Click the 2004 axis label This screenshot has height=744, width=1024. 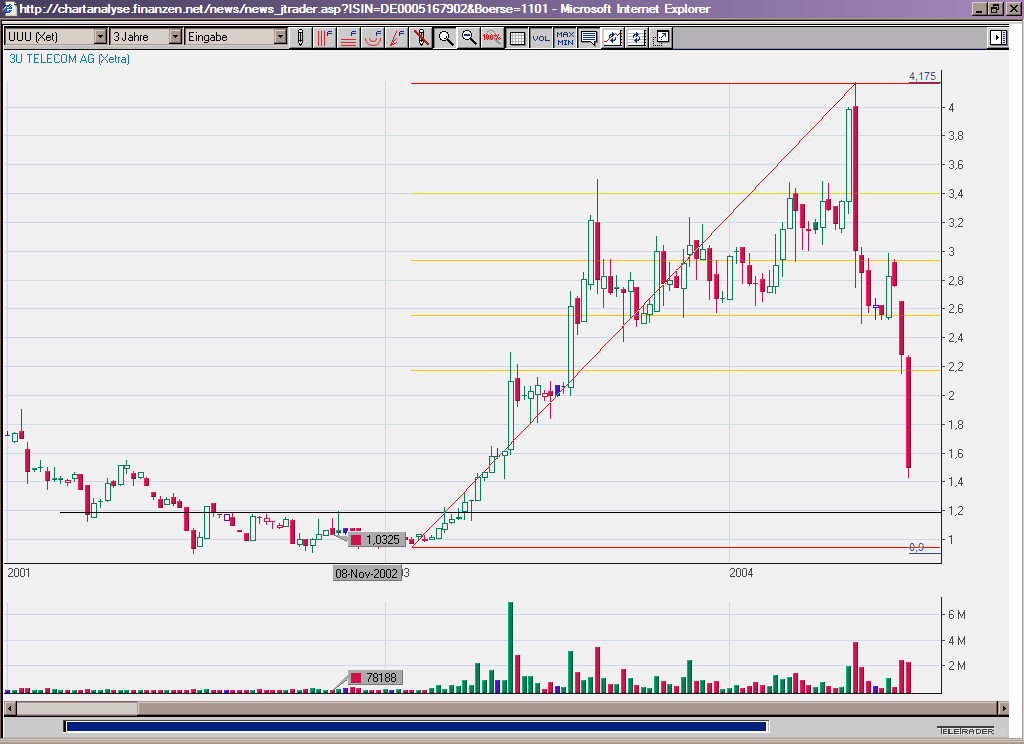coord(741,573)
